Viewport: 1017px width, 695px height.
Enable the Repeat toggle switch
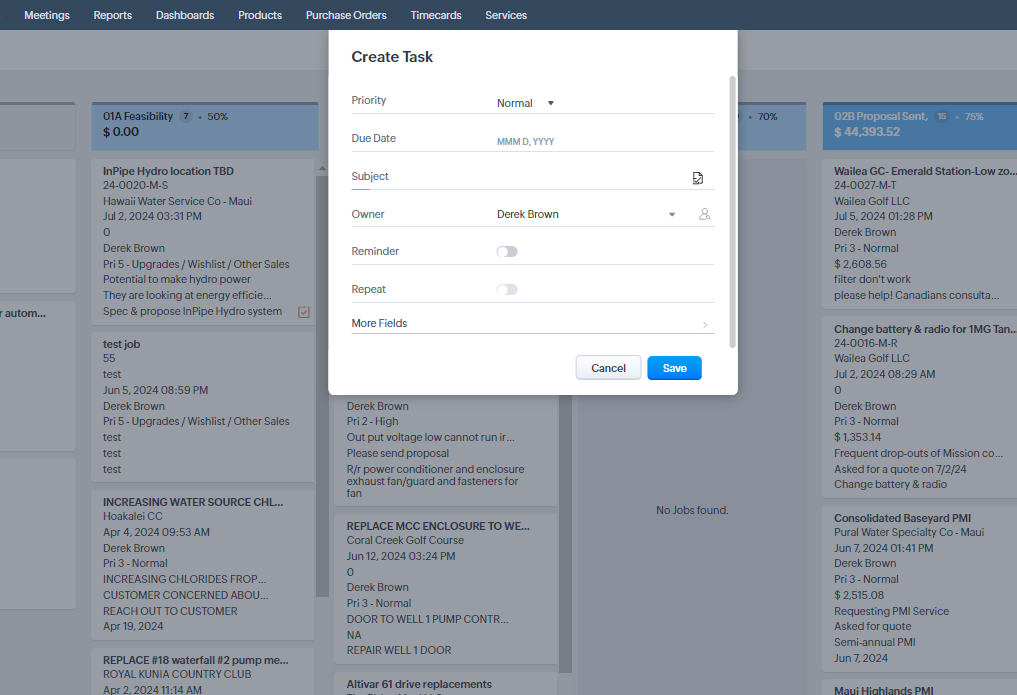click(507, 290)
